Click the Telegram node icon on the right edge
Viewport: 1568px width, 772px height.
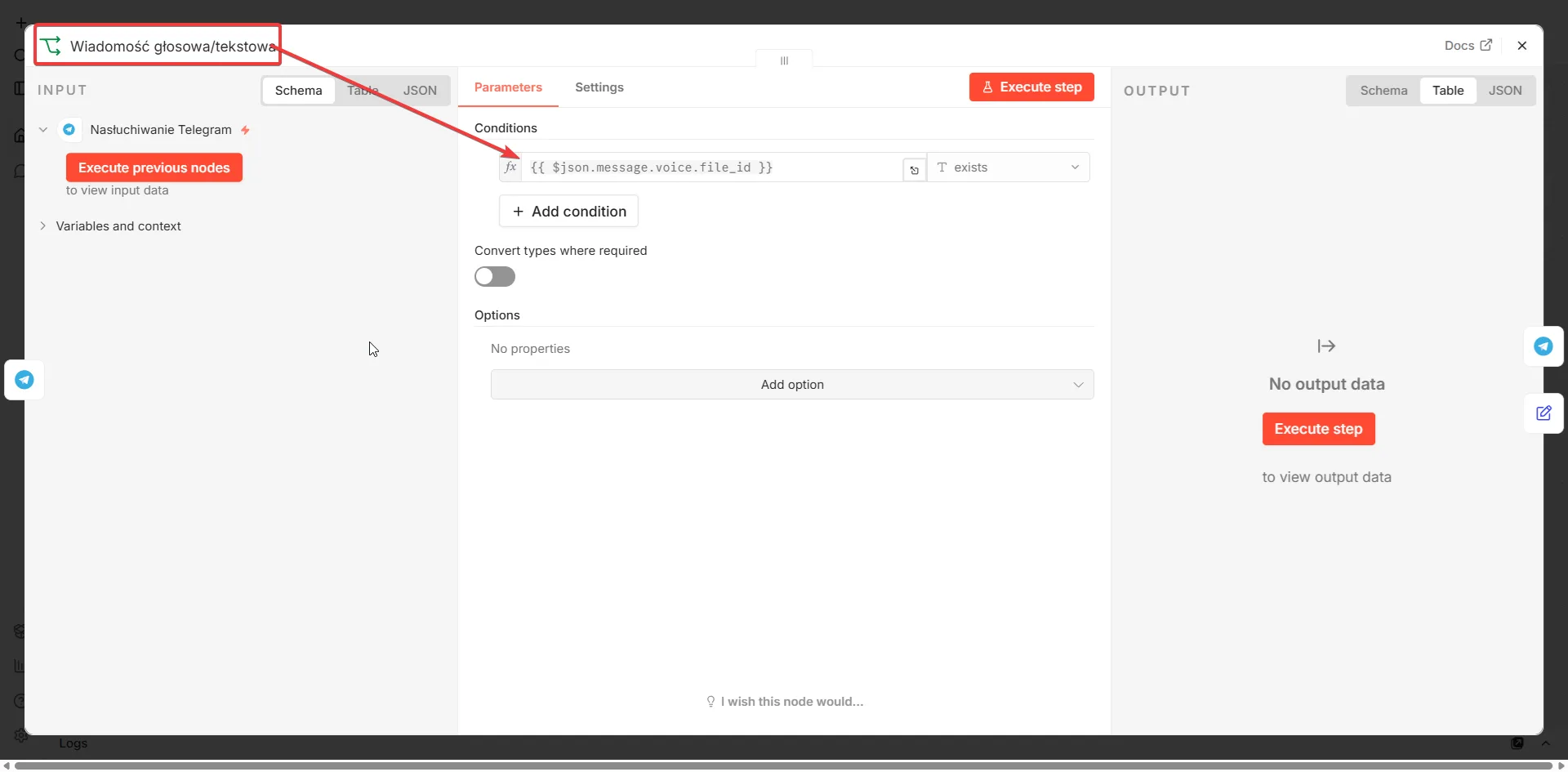(x=1543, y=346)
